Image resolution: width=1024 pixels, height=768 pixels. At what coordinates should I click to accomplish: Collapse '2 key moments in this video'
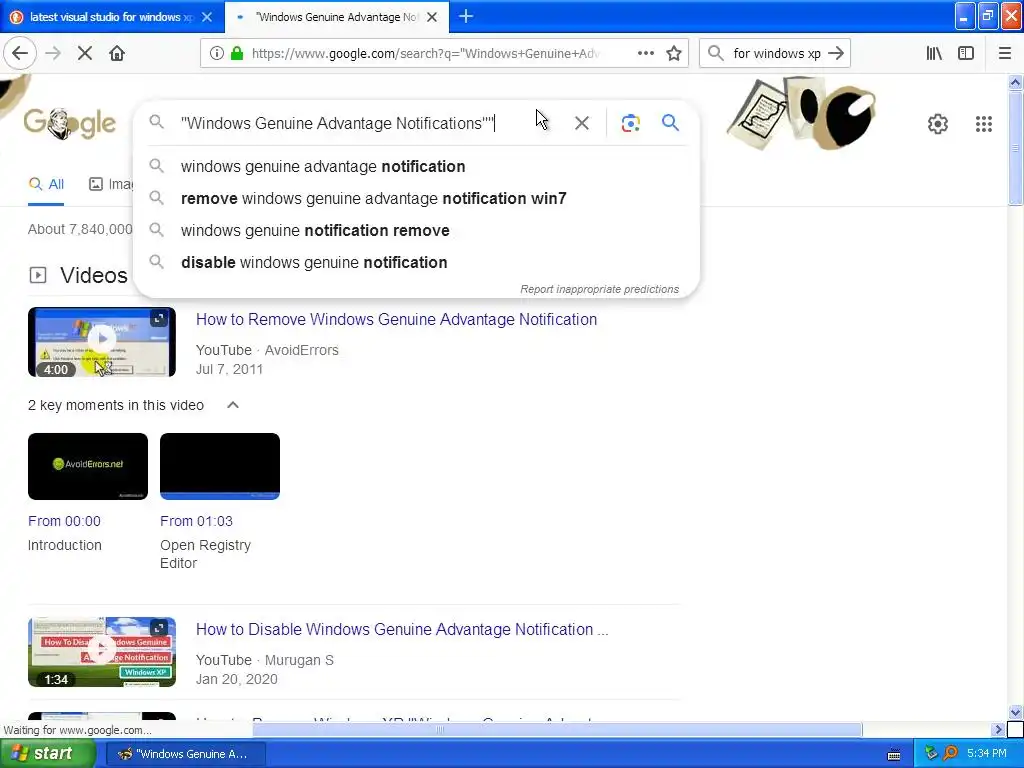232,405
